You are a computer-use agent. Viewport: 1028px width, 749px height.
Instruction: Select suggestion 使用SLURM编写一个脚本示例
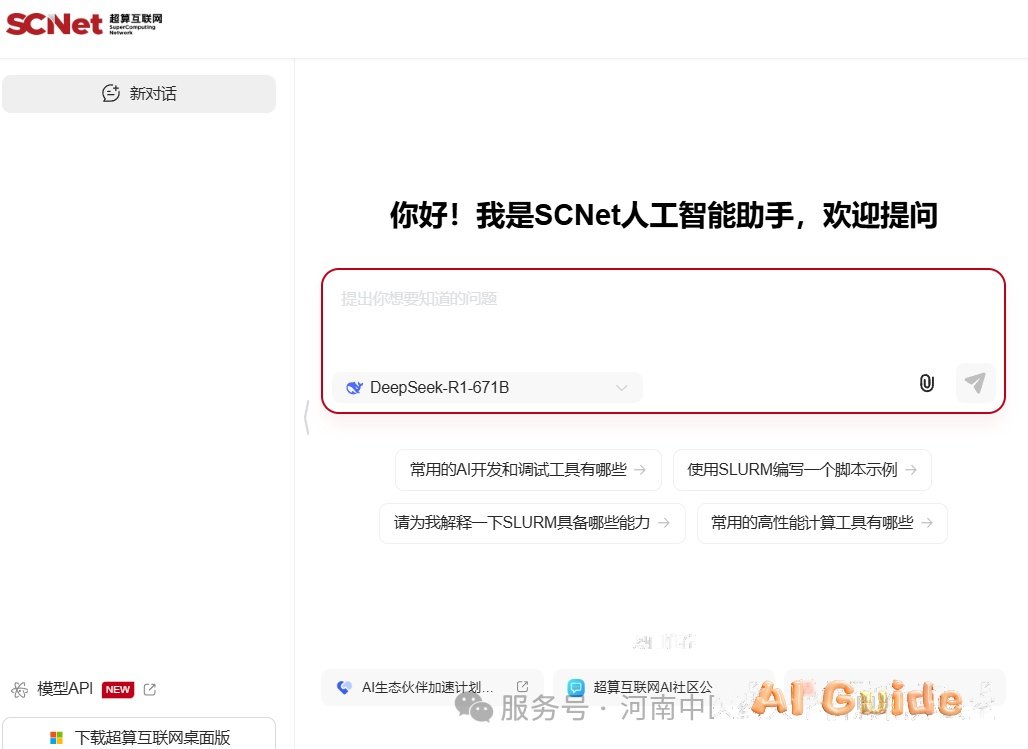(x=802, y=470)
